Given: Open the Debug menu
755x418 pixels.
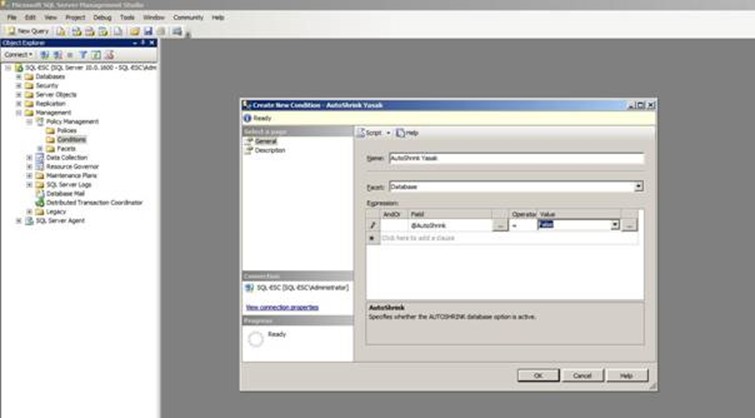Looking at the screenshot, I should 102,17.
